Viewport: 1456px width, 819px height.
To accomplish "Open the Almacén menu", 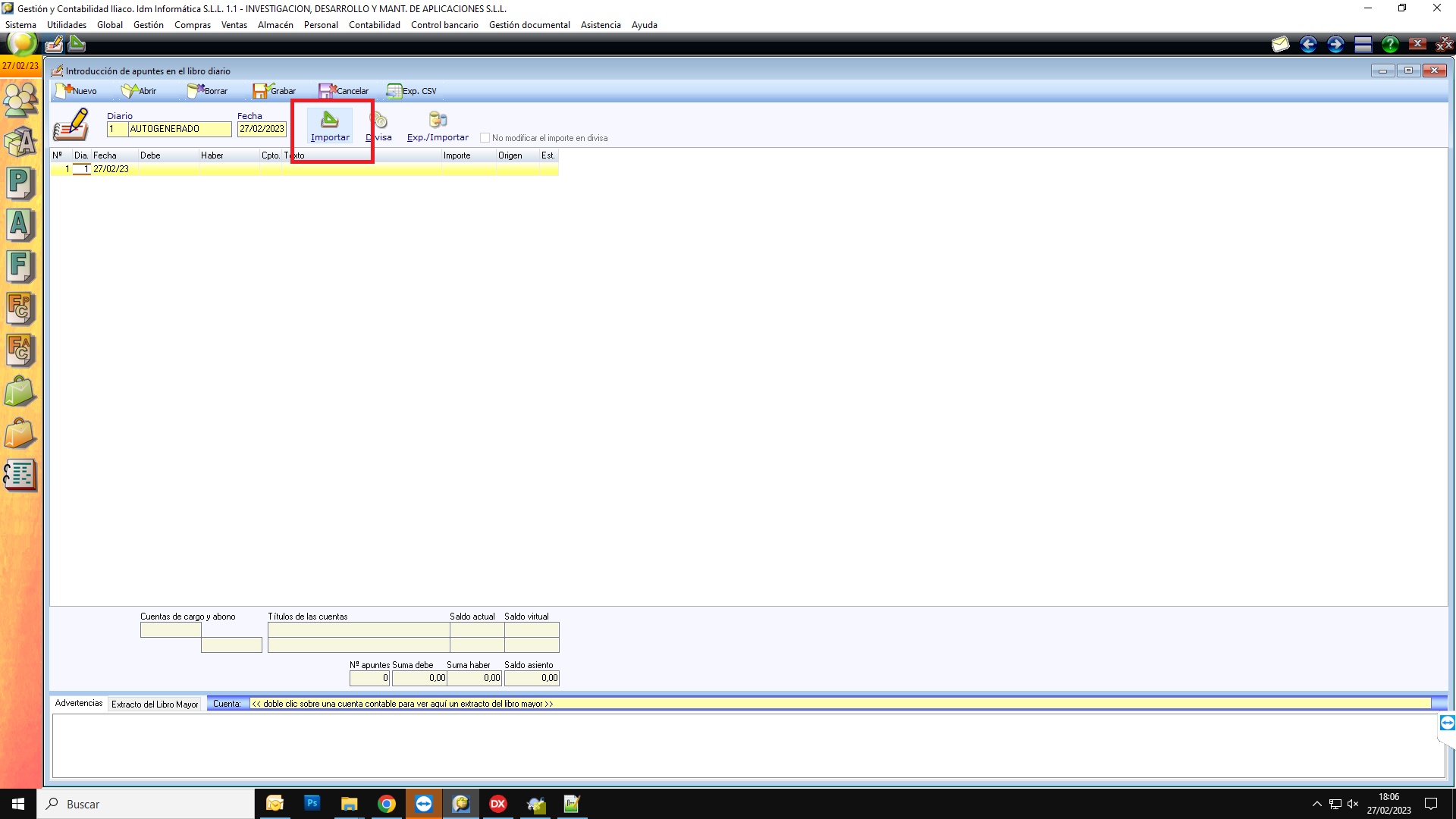I will 275,25.
